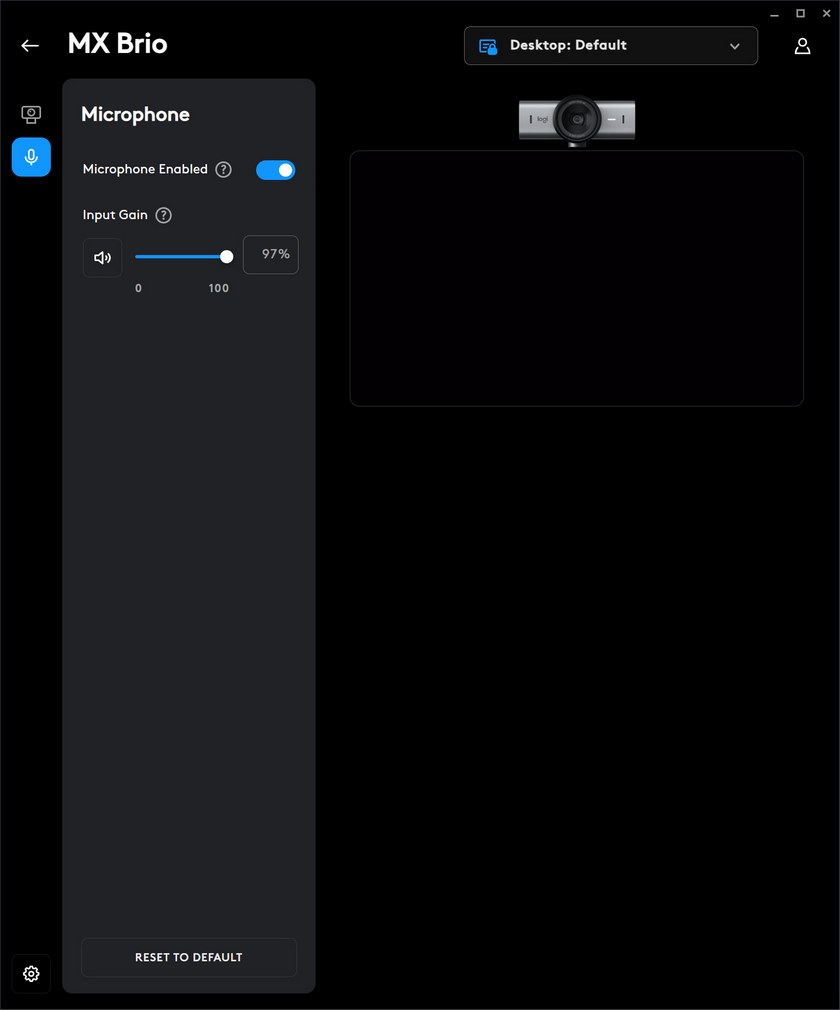Click the MX Brio title text
840x1010 pixels.
click(117, 44)
